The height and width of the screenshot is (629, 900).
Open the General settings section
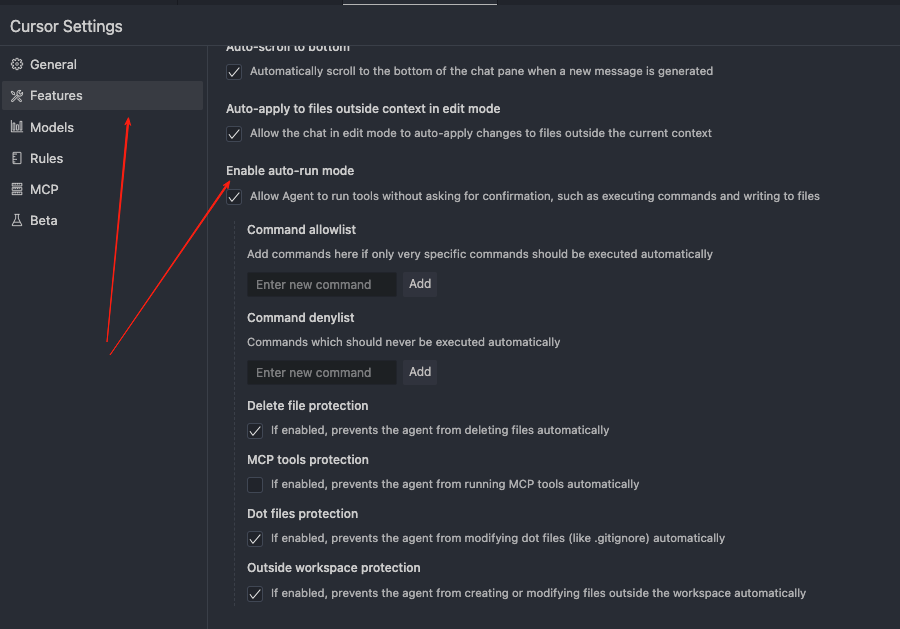click(102, 64)
